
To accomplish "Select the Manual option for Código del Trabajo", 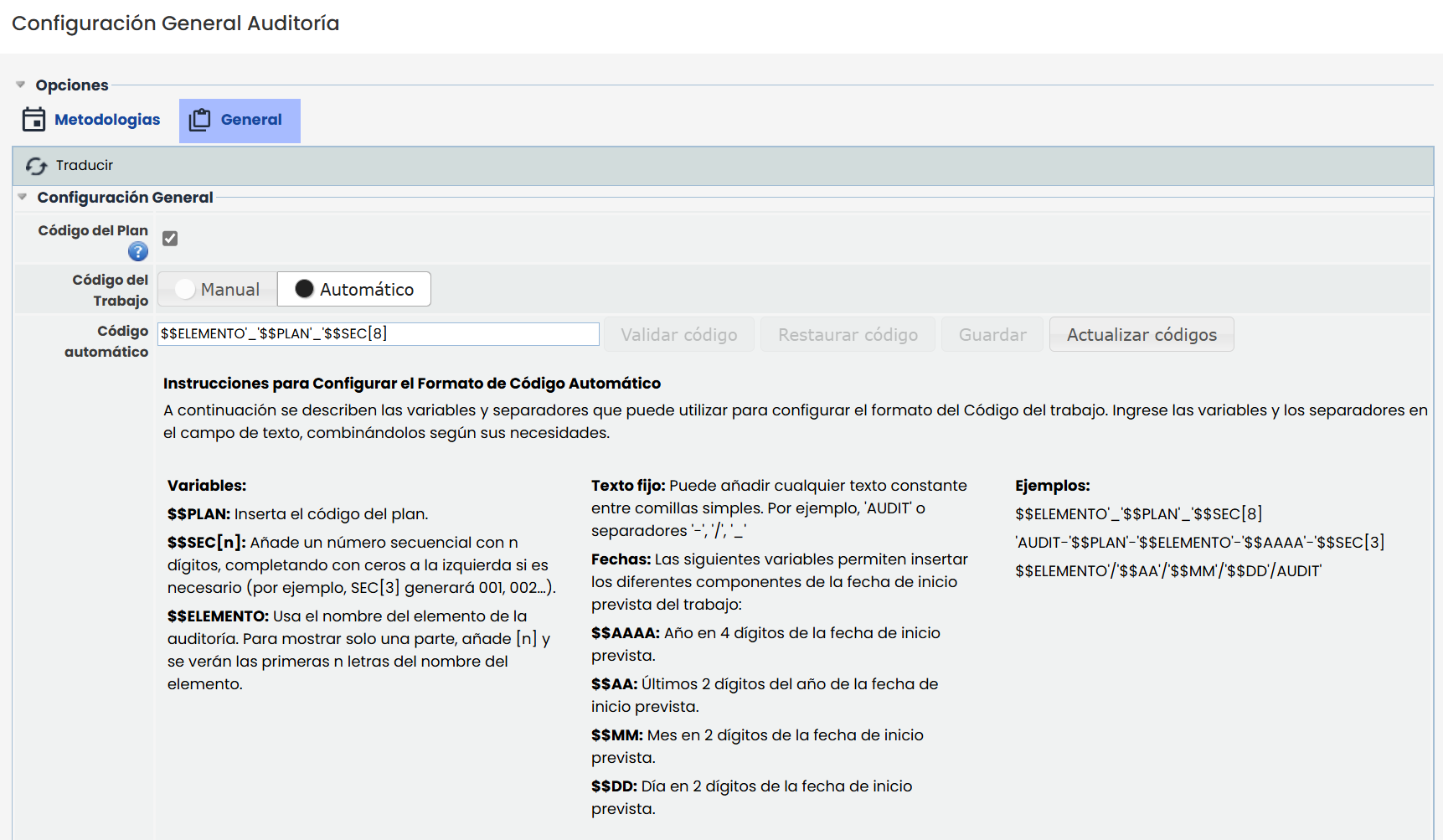I will [x=218, y=289].
